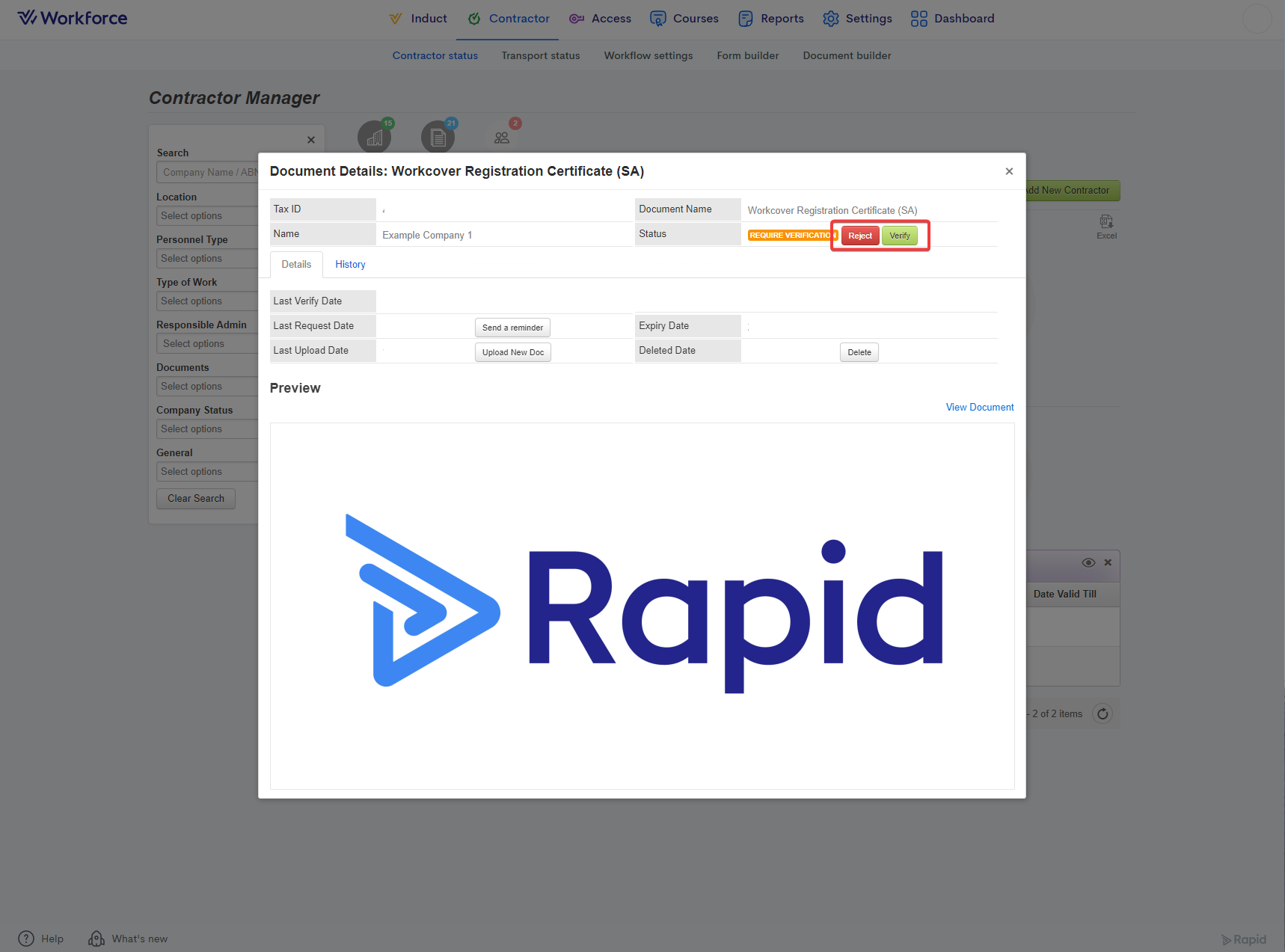Click the Induct checkmark icon
Screen dimensions: 1285x952
click(x=396, y=19)
